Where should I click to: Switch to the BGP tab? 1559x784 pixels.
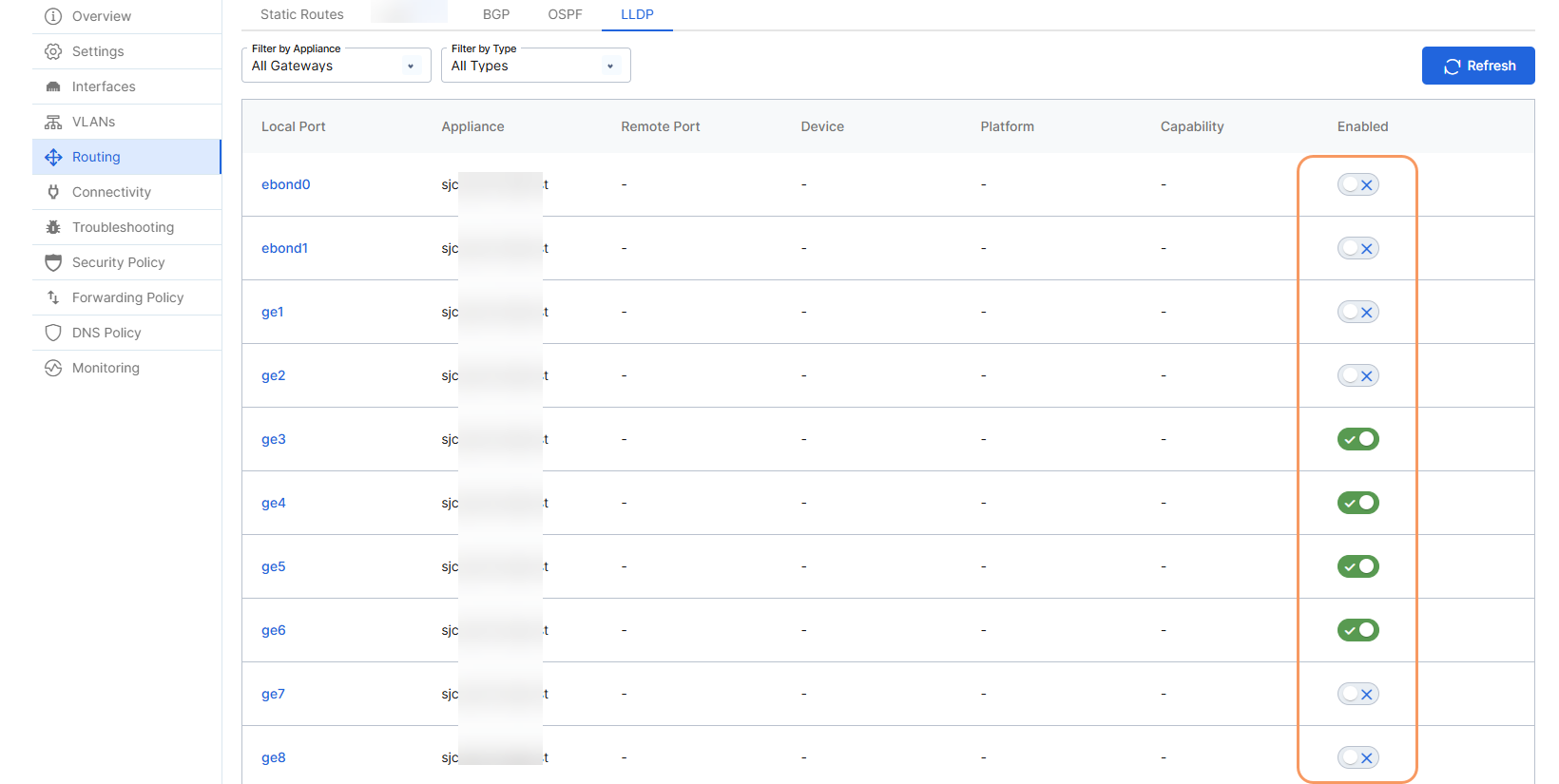click(x=496, y=14)
